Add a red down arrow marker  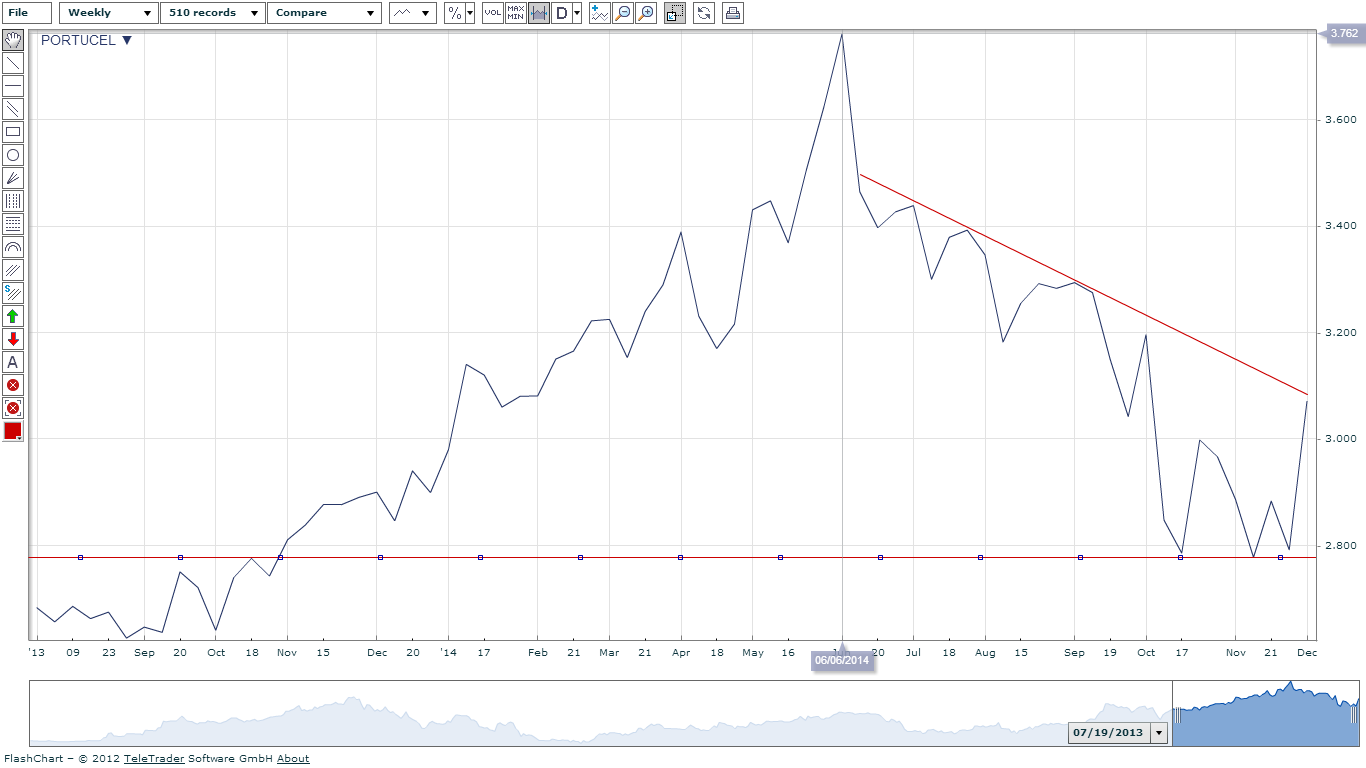13,339
